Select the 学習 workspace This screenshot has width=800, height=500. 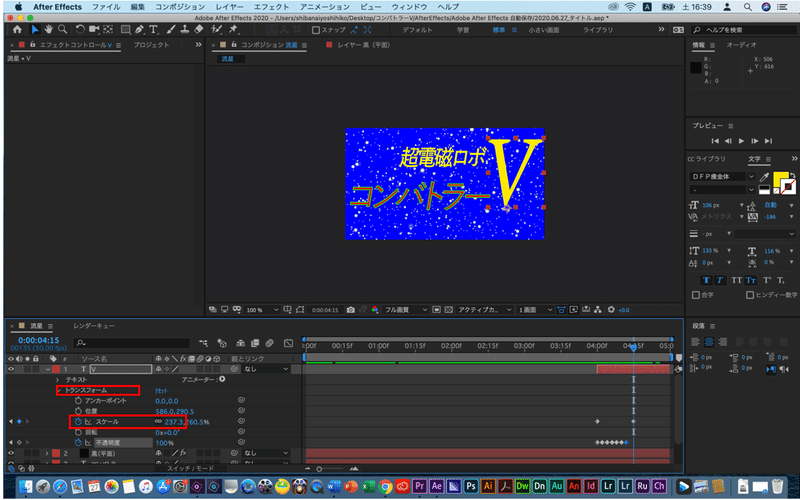(463, 30)
